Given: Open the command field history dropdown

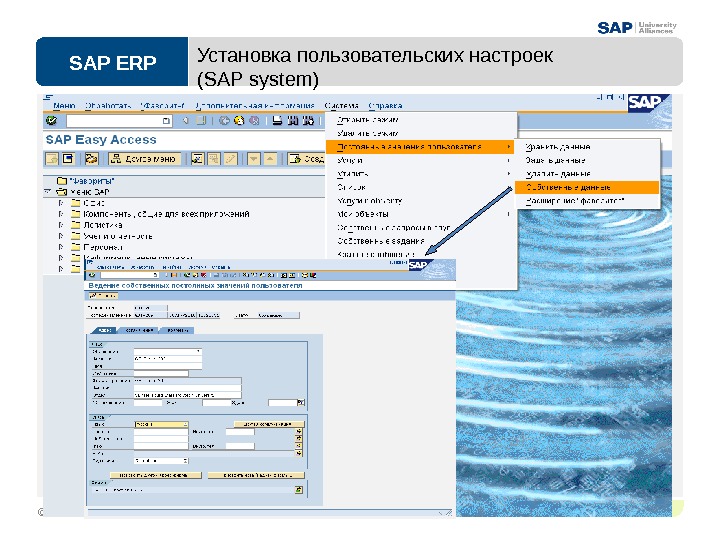Looking at the screenshot, I should coord(166,121).
